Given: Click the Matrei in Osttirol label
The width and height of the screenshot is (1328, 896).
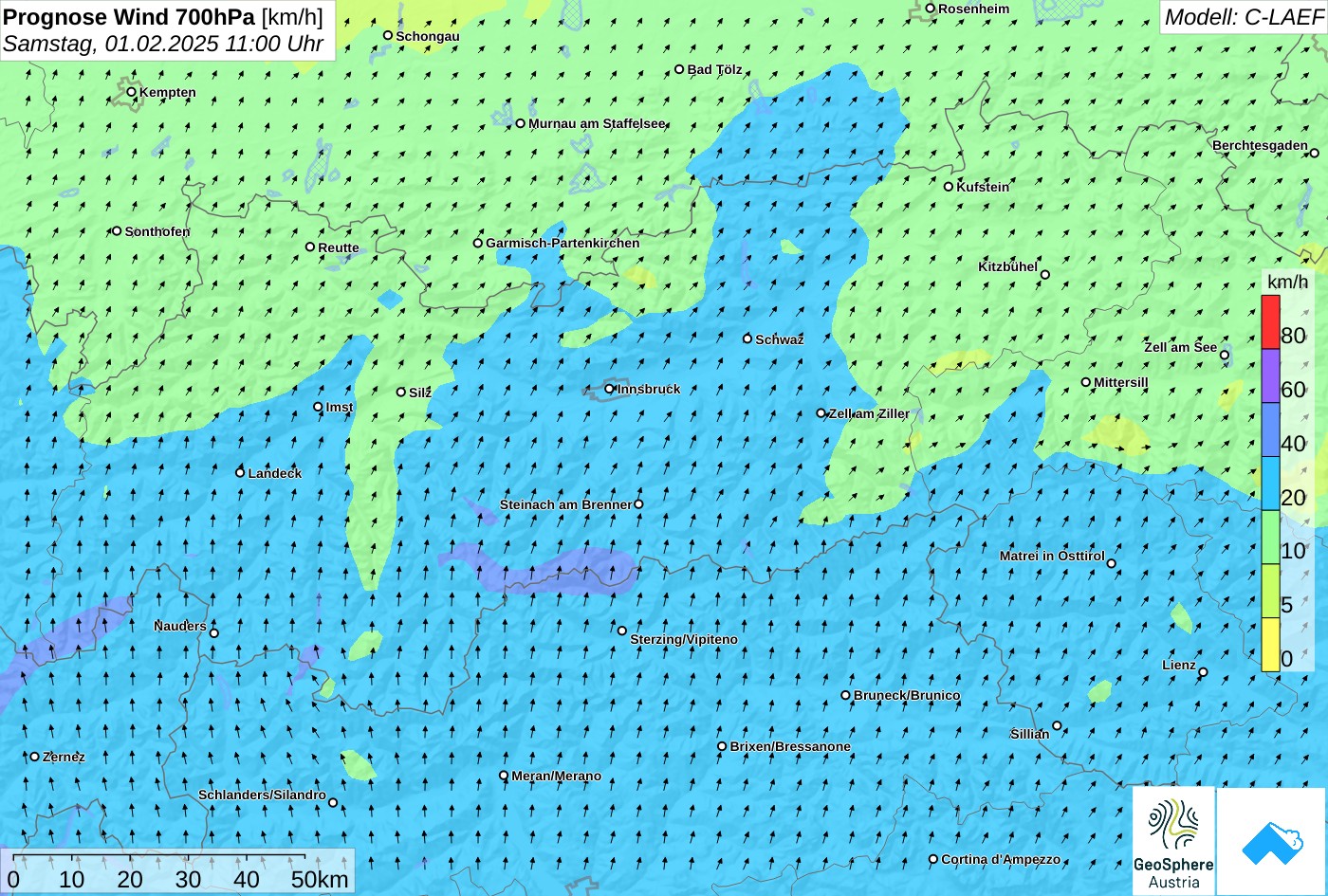Looking at the screenshot, I should (1052, 556).
